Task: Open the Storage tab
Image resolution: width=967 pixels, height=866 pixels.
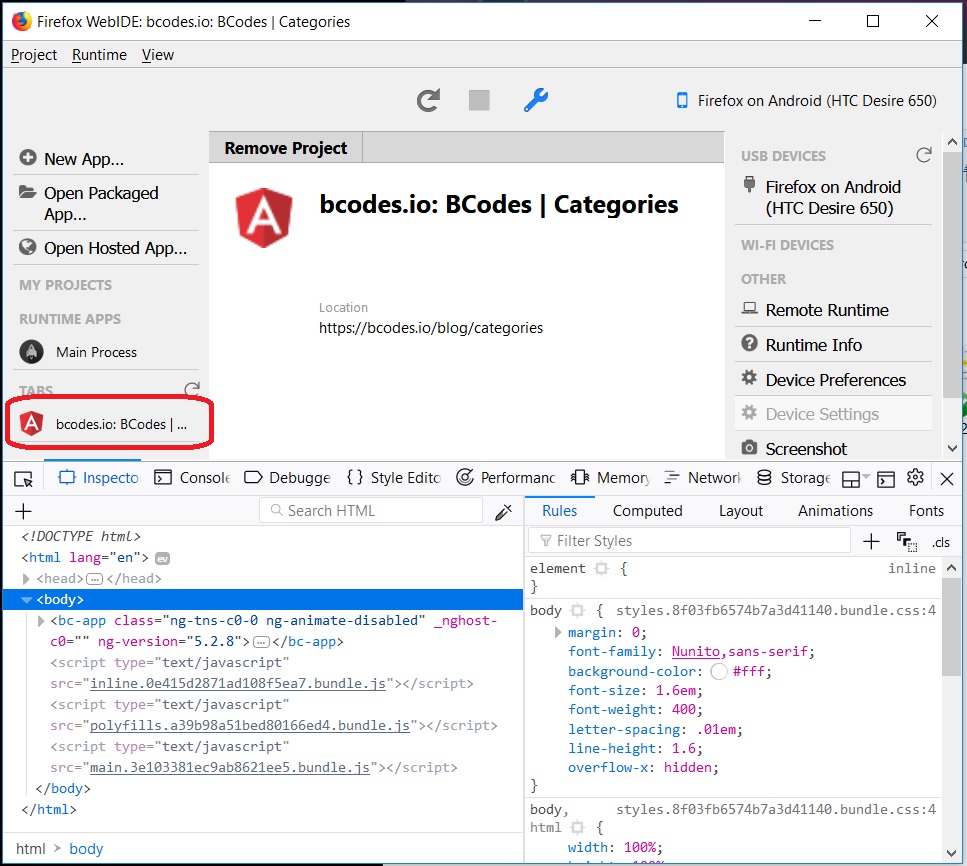Action: point(794,478)
